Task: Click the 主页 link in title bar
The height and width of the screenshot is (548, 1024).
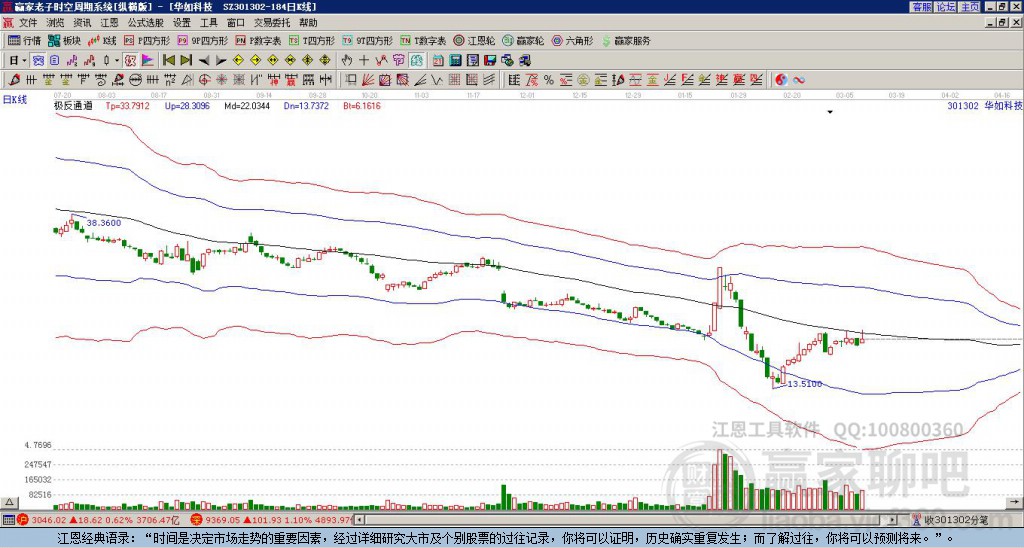Action: click(x=970, y=7)
